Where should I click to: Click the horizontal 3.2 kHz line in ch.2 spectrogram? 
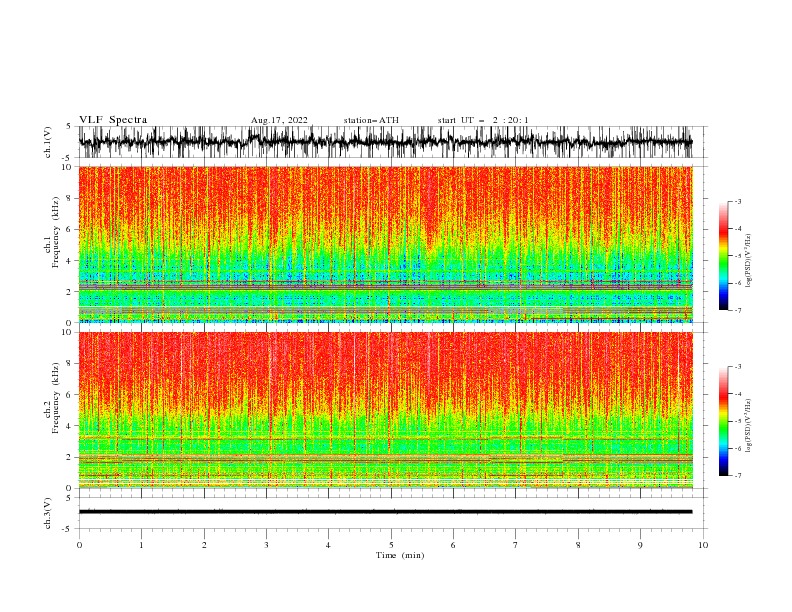click(385, 438)
